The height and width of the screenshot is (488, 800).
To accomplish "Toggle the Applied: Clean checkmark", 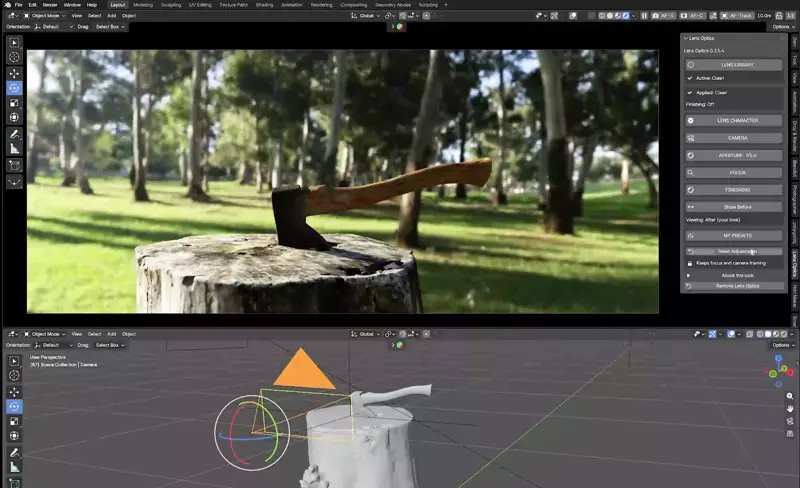I will (690, 92).
